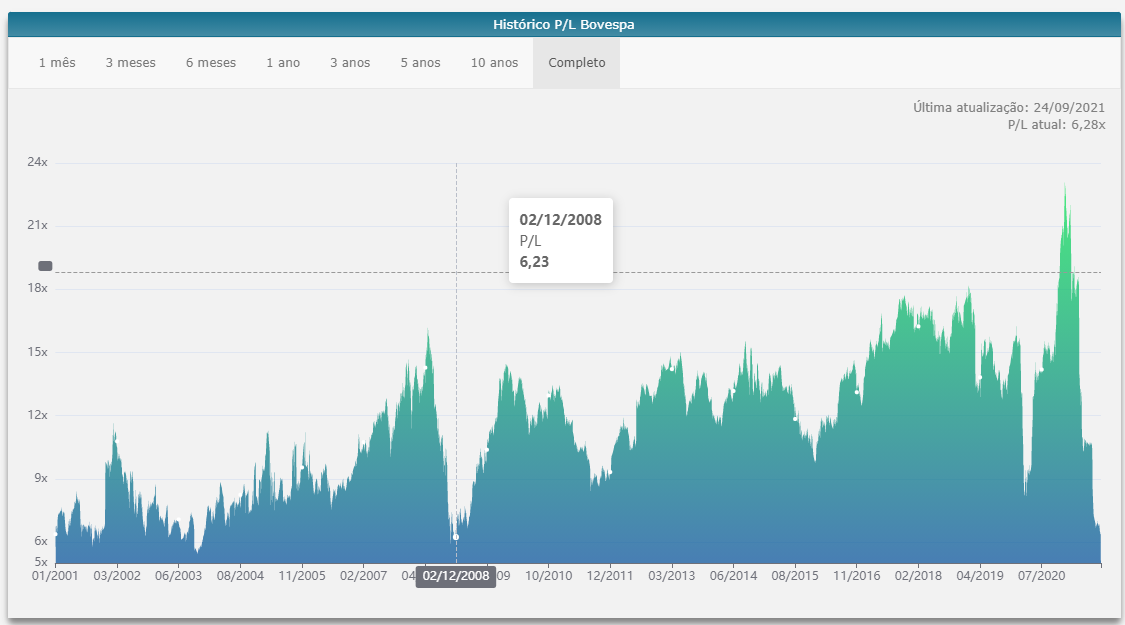Select the 5 anos range tab

click(420, 63)
